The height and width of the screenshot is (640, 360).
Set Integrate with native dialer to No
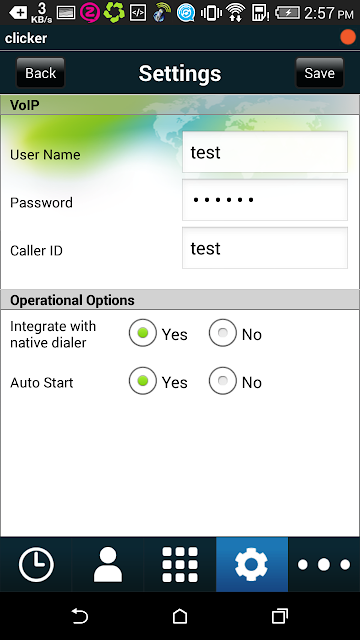click(x=222, y=333)
